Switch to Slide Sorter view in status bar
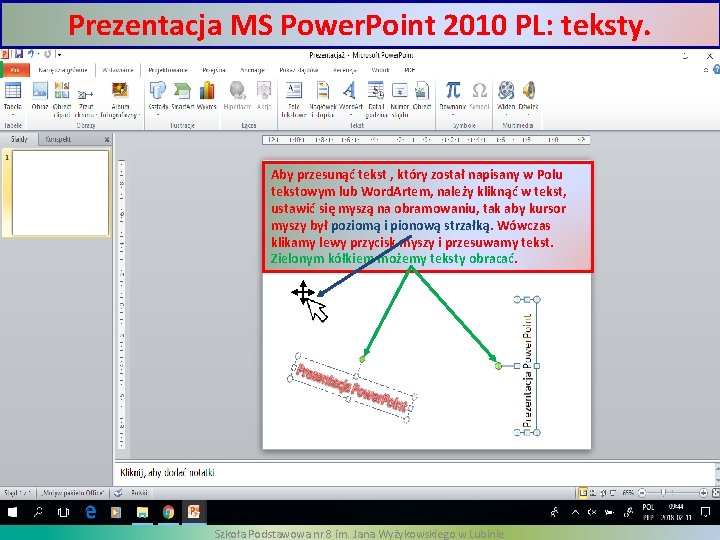The image size is (720, 540). 593,493
